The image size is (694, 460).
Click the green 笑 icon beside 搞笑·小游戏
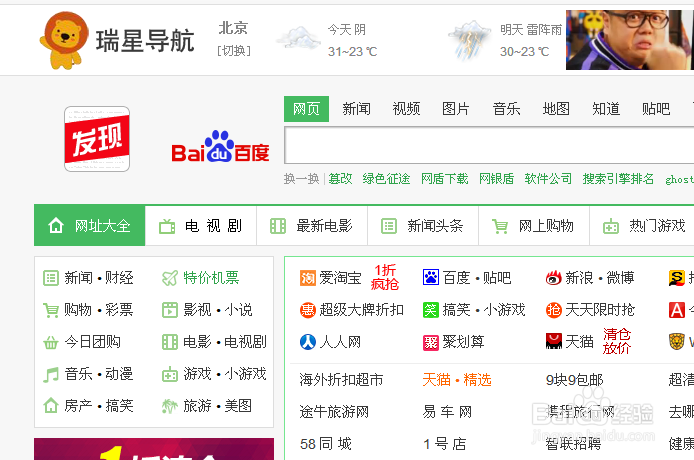pos(431,310)
